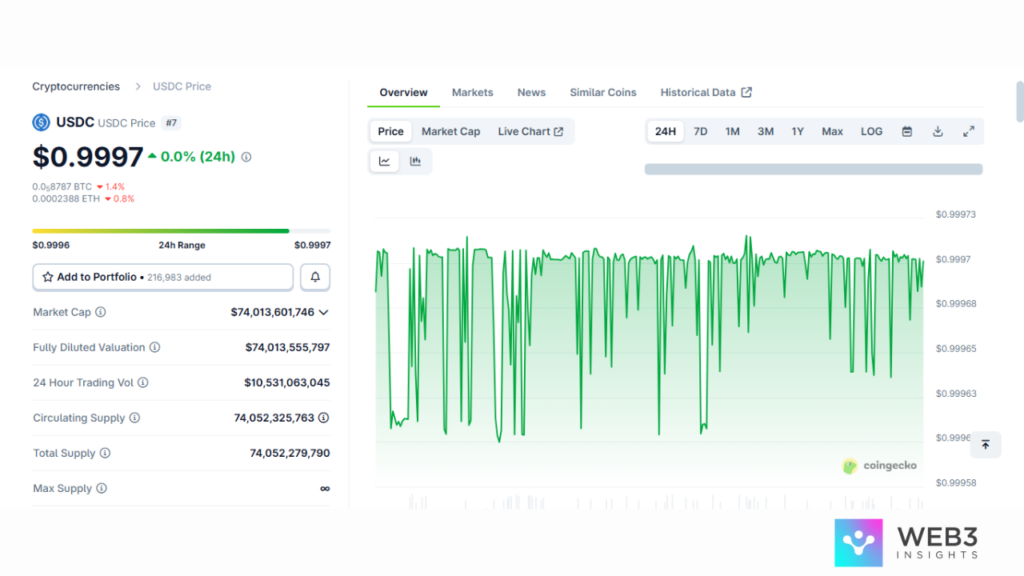Click the 0.0002388 ETH price text

tap(66, 199)
